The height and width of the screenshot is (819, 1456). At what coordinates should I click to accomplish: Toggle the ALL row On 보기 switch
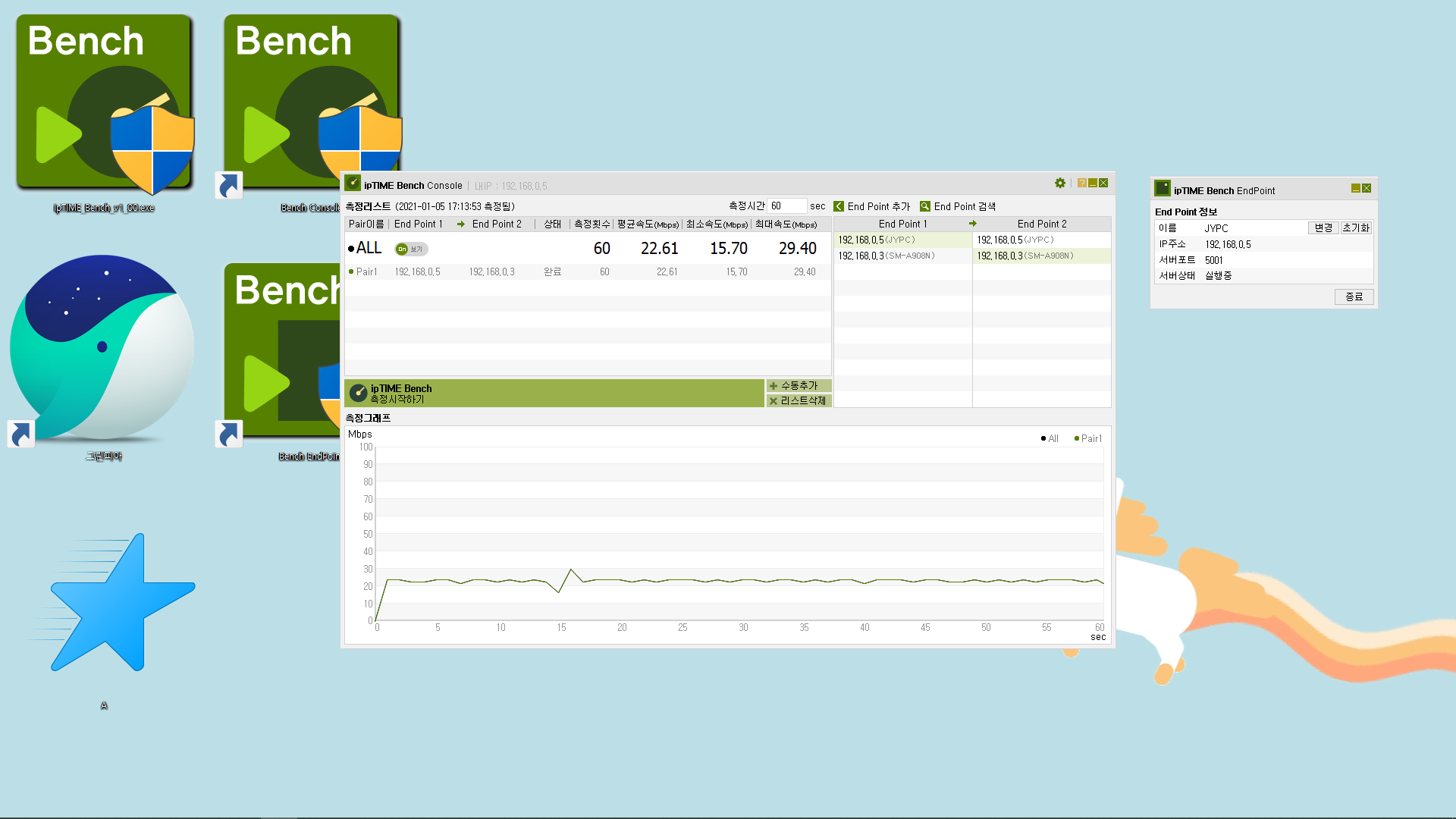411,249
